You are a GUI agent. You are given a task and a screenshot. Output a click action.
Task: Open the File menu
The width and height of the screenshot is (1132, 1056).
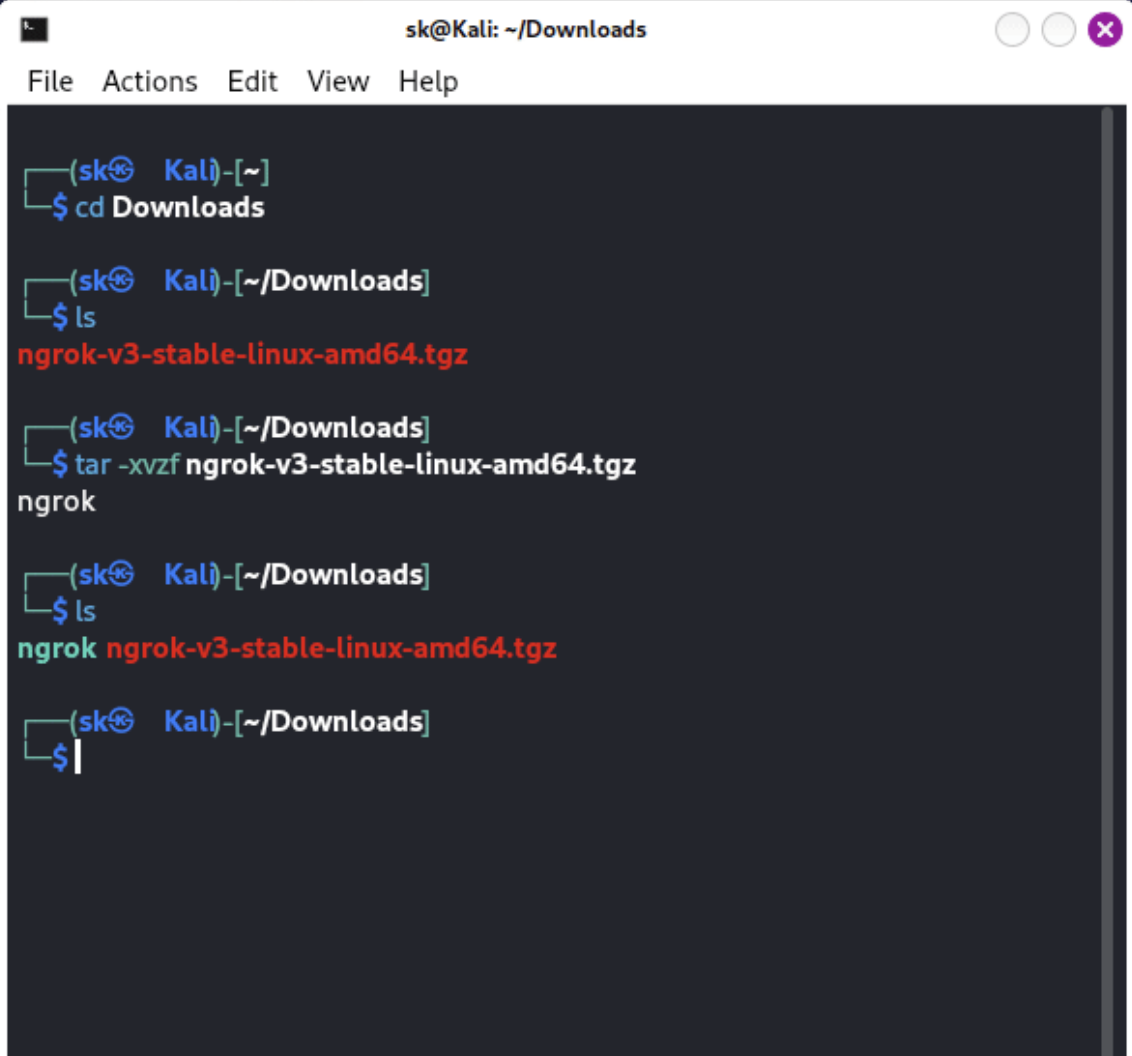(x=50, y=81)
